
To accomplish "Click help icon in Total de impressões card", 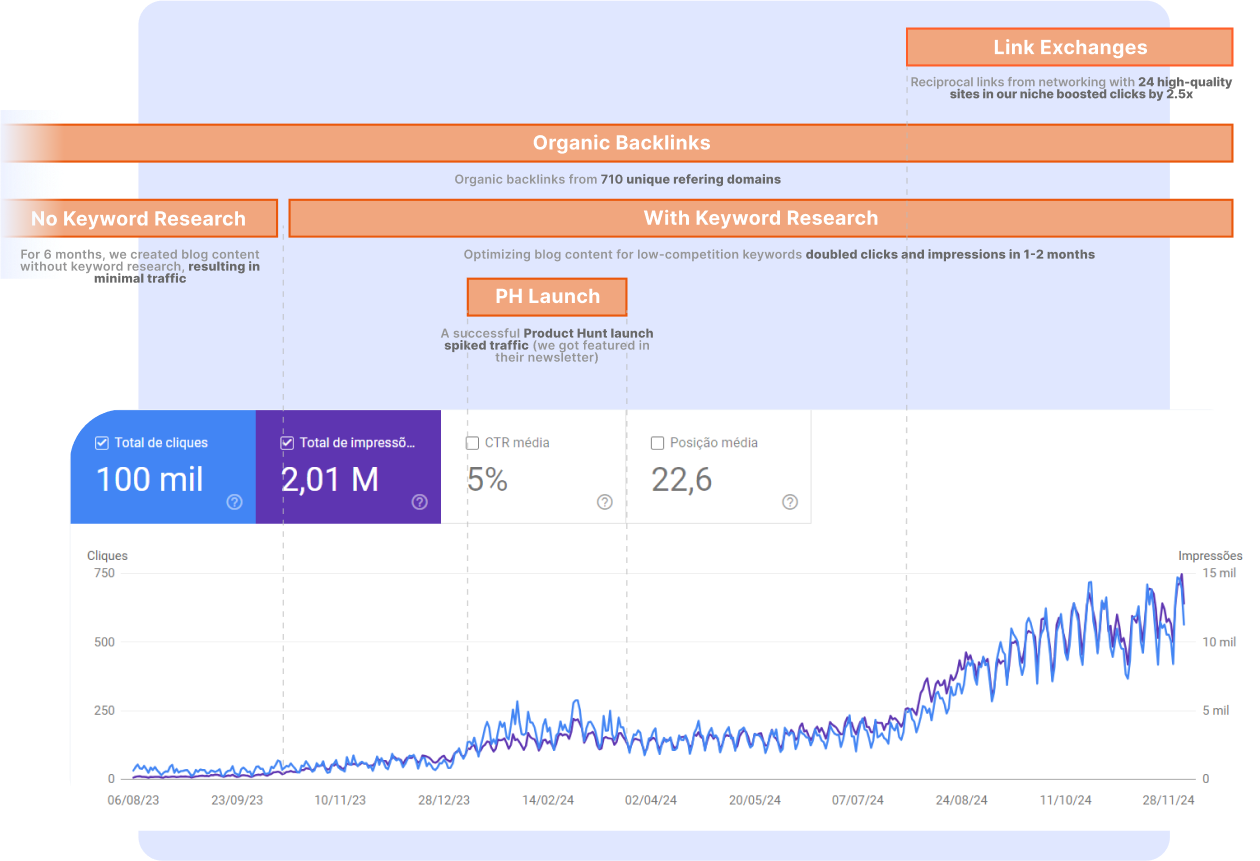I will (419, 502).
